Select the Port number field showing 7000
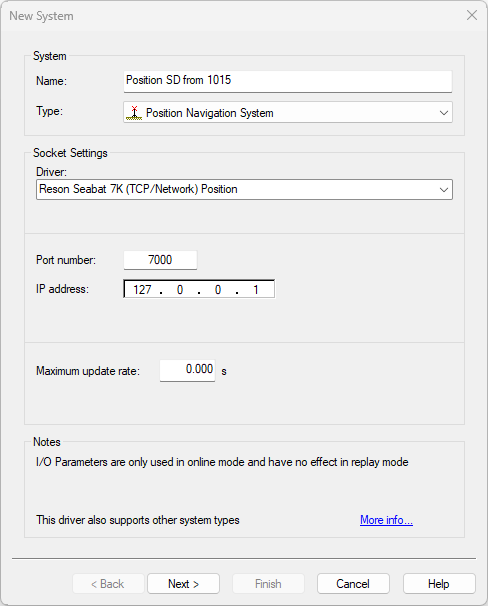Screen dimensions: 488x606 [x=160, y=260]
